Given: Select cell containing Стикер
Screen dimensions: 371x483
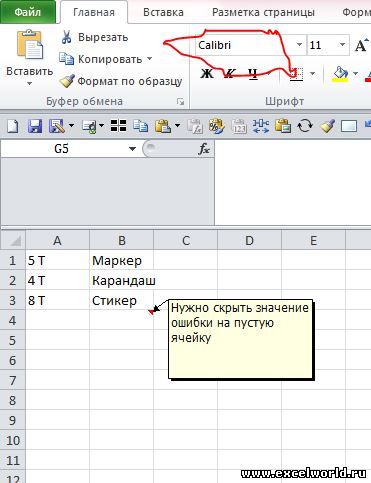Looking at the screenshot, I should click(x=122, y=300).
